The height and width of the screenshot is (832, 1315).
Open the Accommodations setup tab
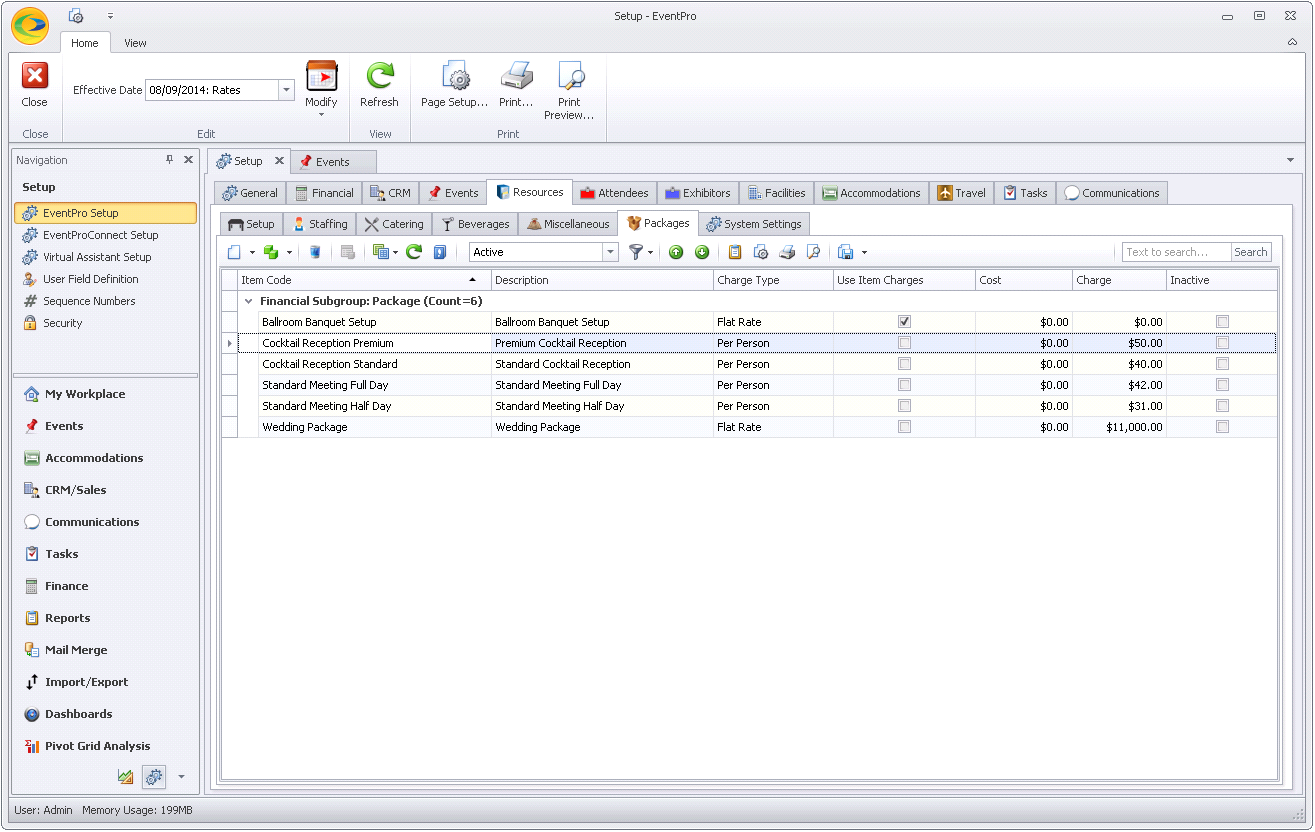coord(871,193)
